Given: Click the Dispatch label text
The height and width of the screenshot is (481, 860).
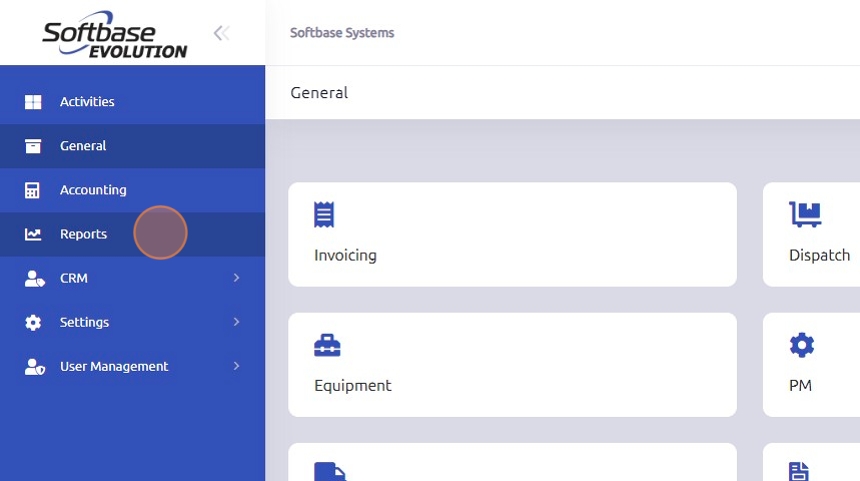Looking at the screenshot, I should (x=819, y=256).
